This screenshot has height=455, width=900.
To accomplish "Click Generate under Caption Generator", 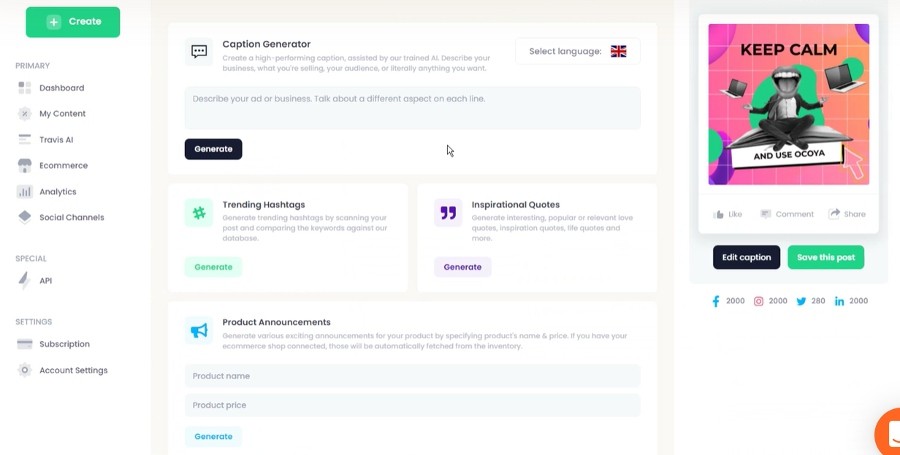I will point(214,149).
